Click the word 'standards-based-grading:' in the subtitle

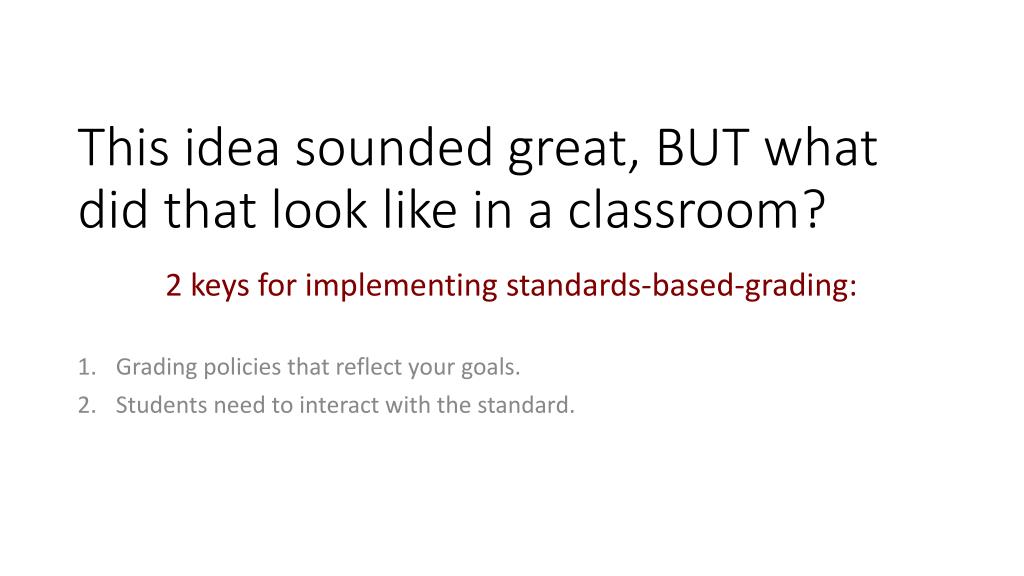click(681, 286)
